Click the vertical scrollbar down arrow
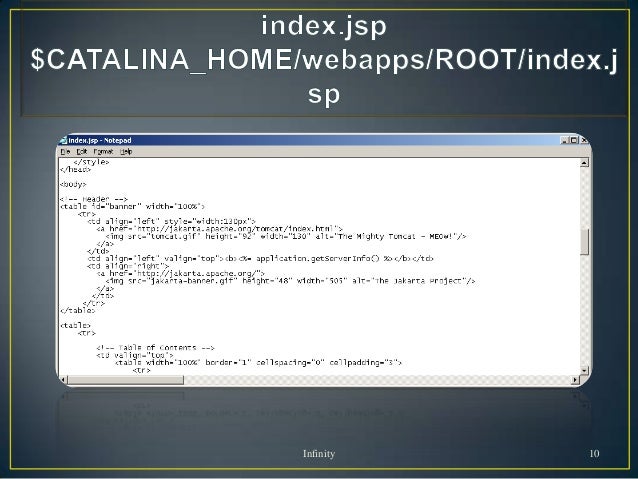The image size is (638, 479). [584, 370]
